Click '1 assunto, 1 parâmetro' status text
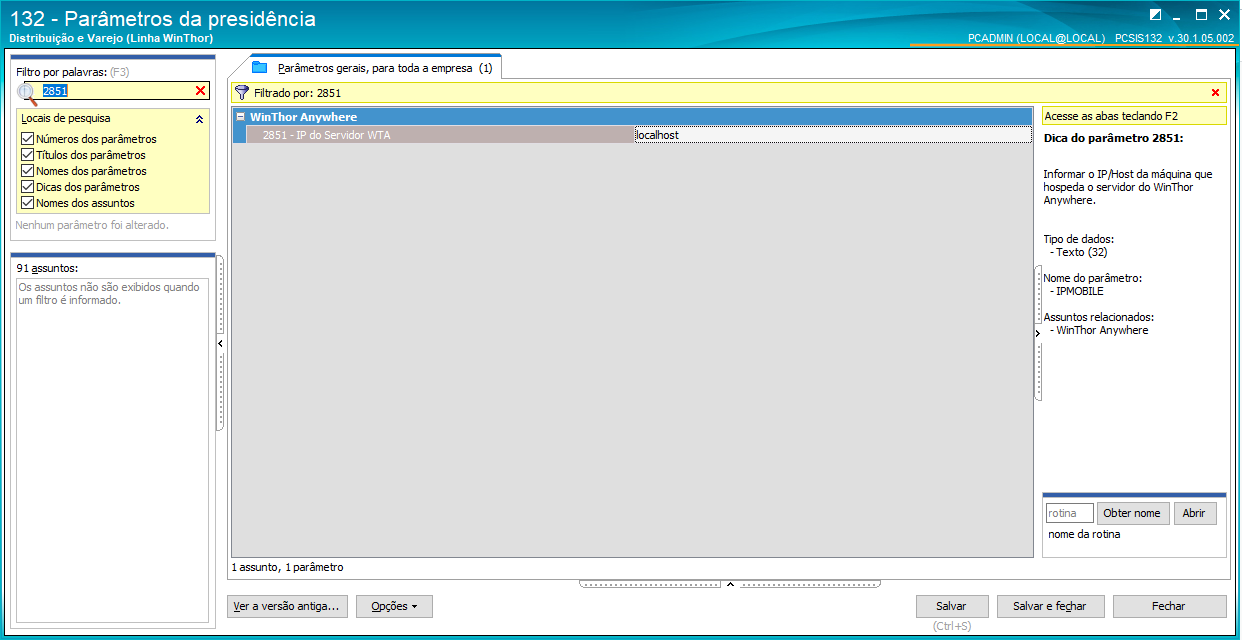Viewport: 1242px width, 640px height. click(x=287, y=567)
